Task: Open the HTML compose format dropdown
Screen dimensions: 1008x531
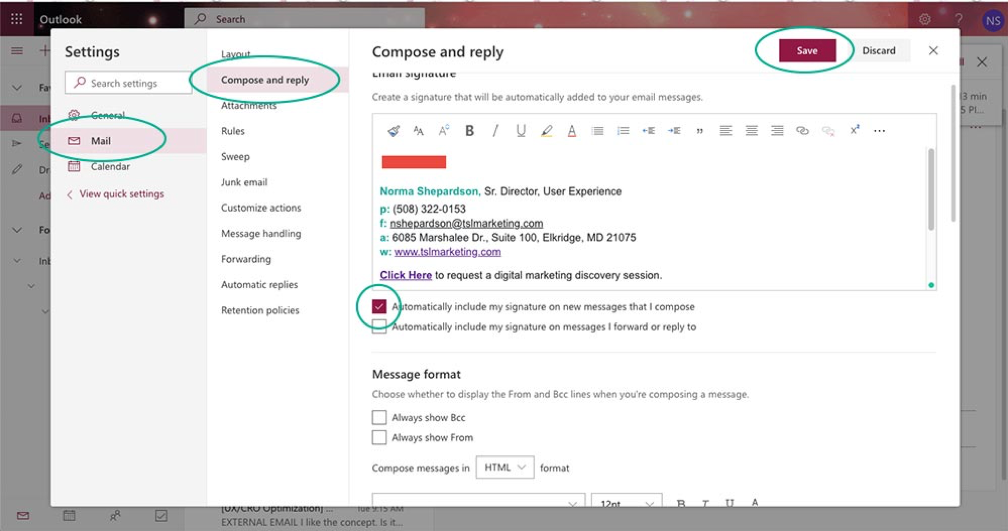Action: 505,467
